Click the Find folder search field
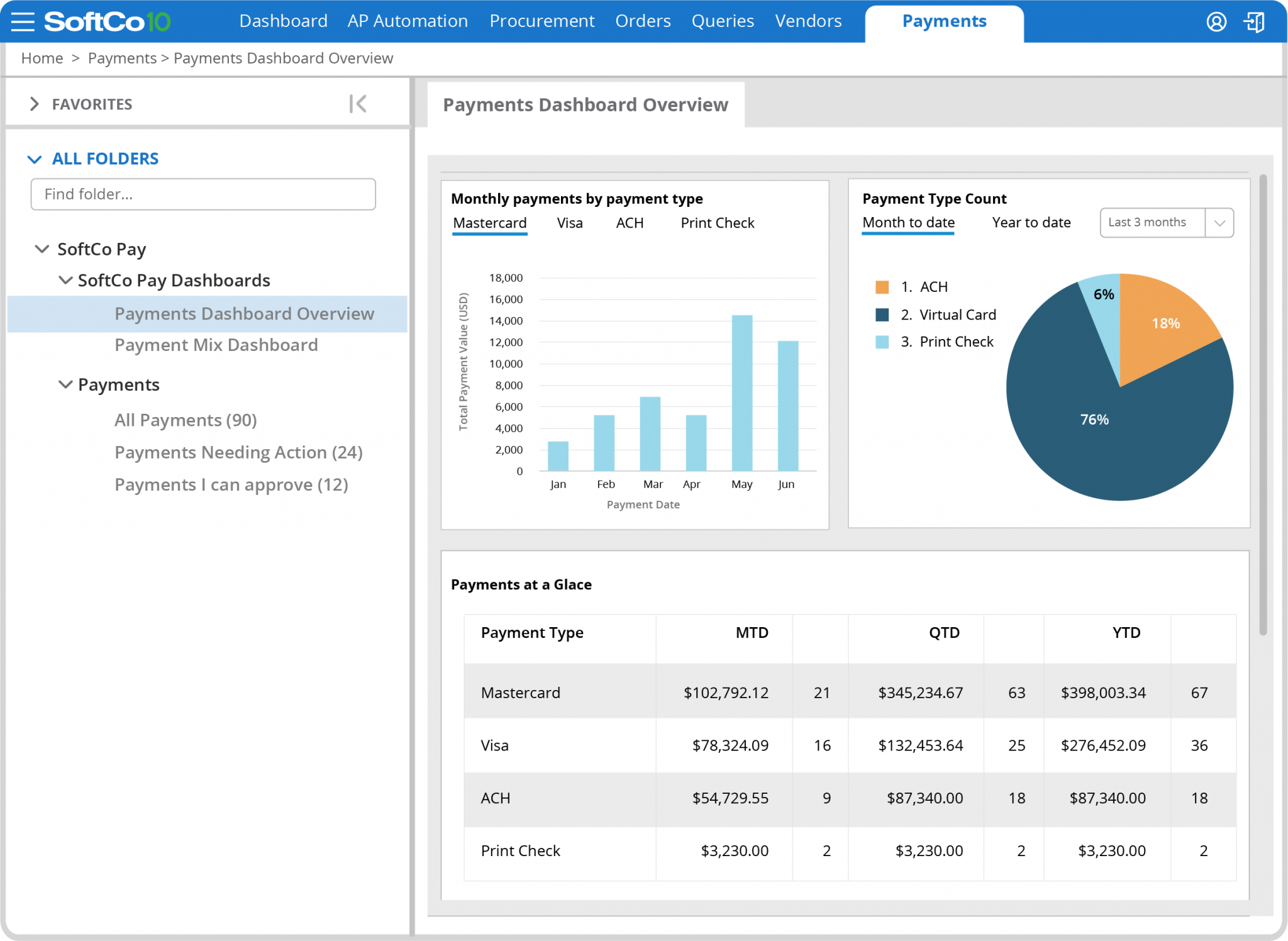 (x=203, y=194)
